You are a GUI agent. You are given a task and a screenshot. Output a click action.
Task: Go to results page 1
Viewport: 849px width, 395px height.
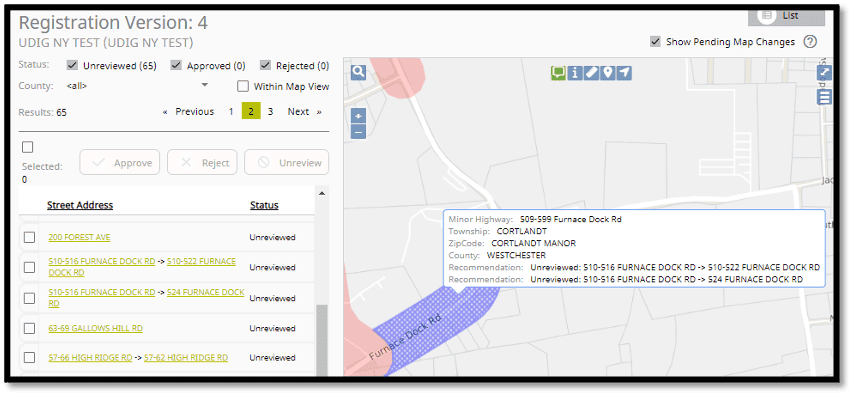point(231,111)
